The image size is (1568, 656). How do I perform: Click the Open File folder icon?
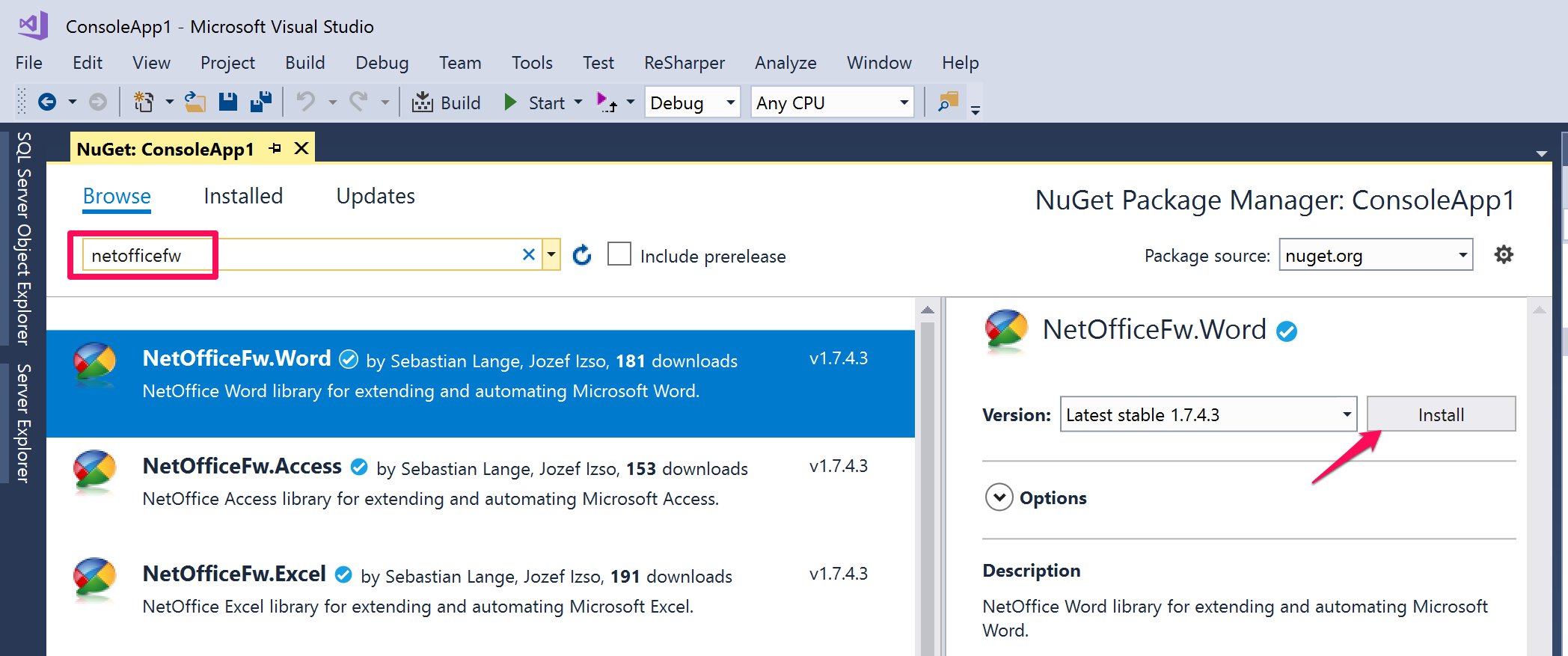(x=195, y=102)
